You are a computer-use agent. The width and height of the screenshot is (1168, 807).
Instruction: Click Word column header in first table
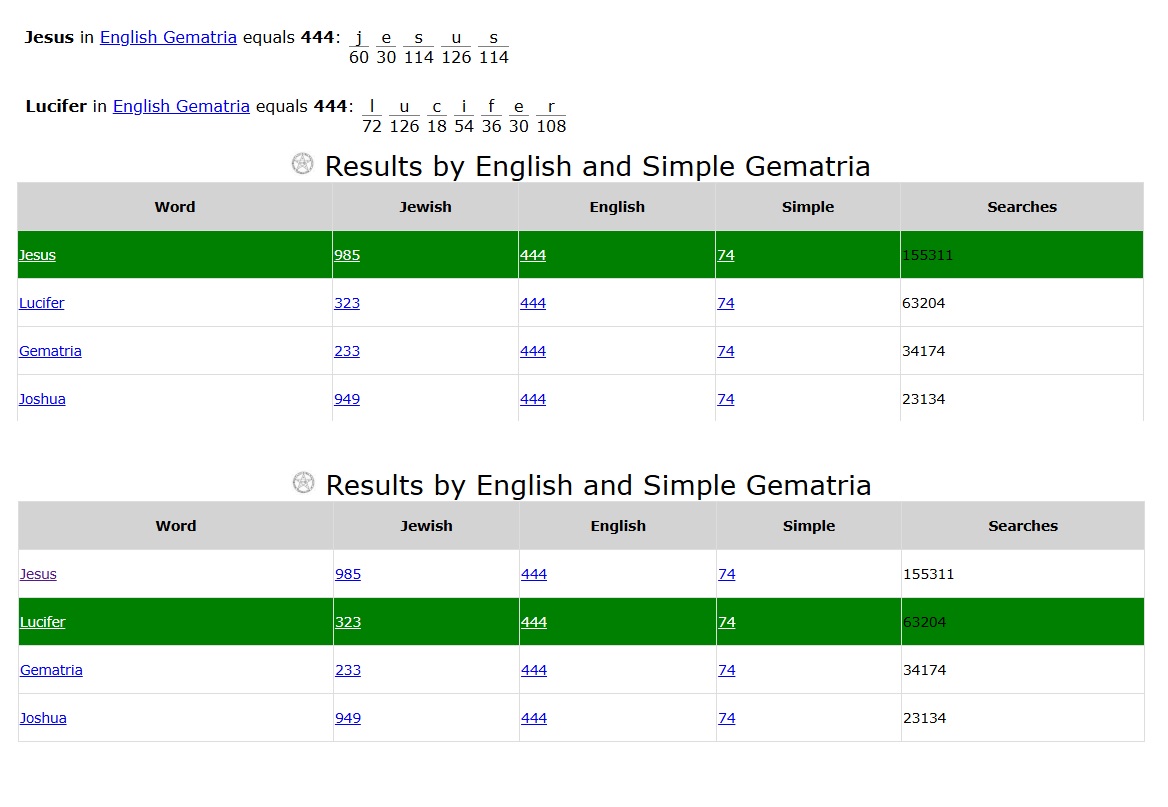point(175,207)
